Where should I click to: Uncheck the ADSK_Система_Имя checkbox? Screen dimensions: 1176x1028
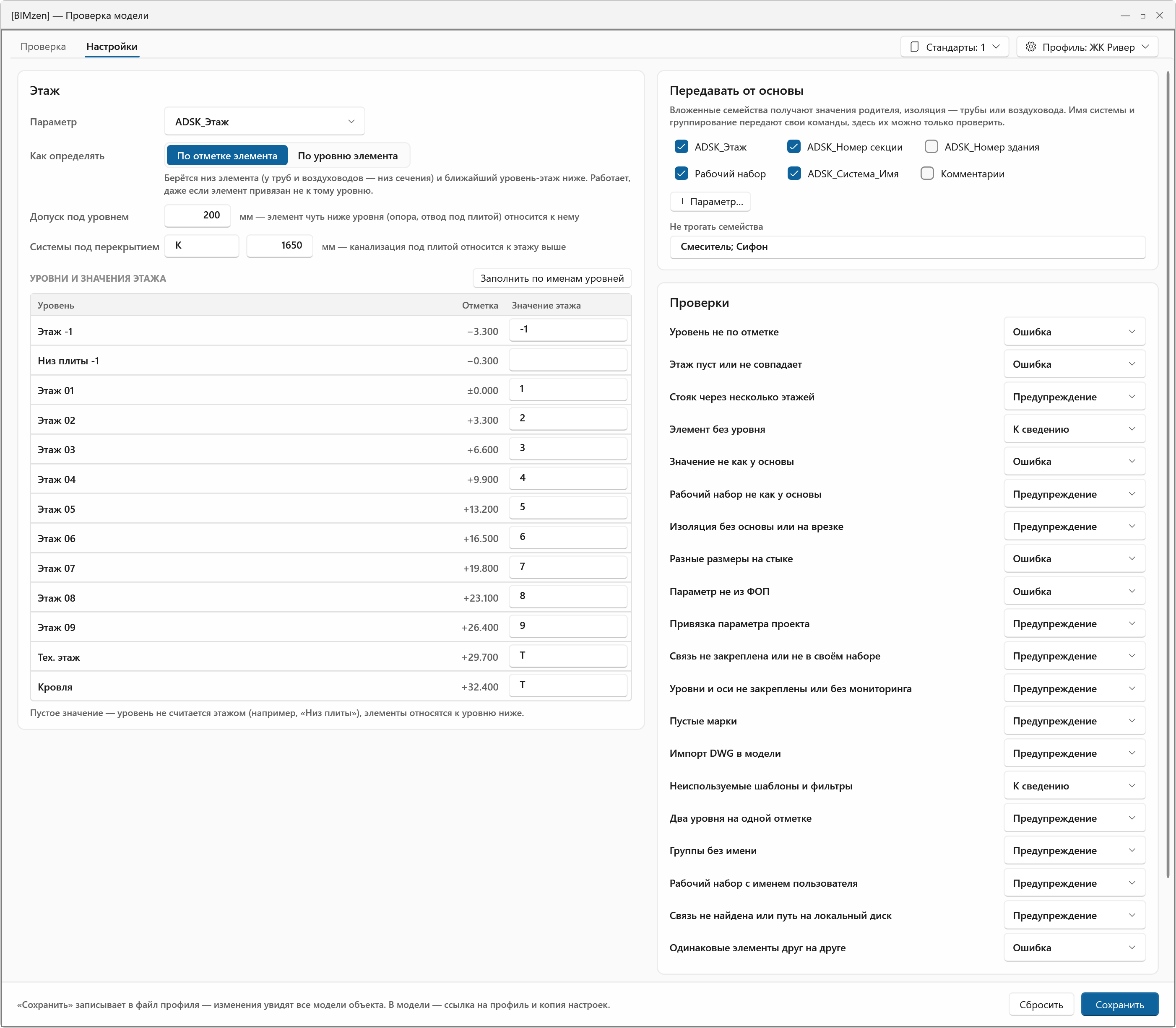[794, 173]
